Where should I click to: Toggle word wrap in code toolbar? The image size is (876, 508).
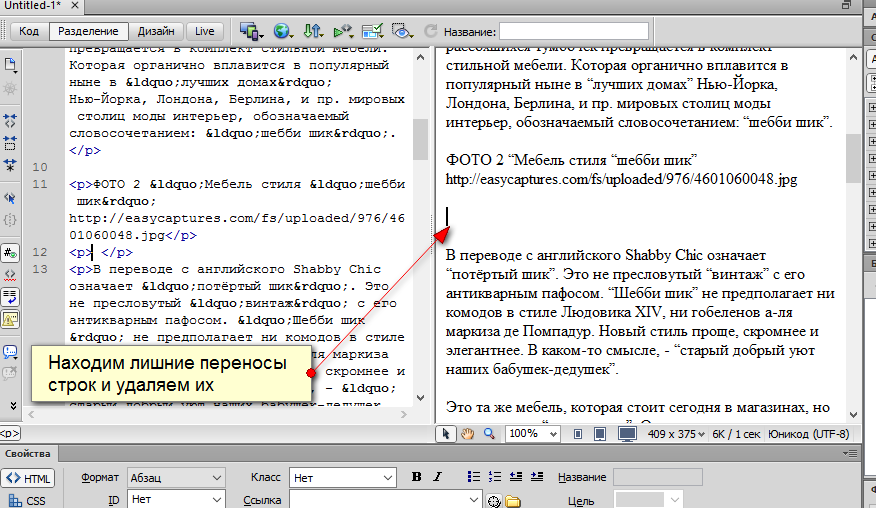tap(10, 296)
